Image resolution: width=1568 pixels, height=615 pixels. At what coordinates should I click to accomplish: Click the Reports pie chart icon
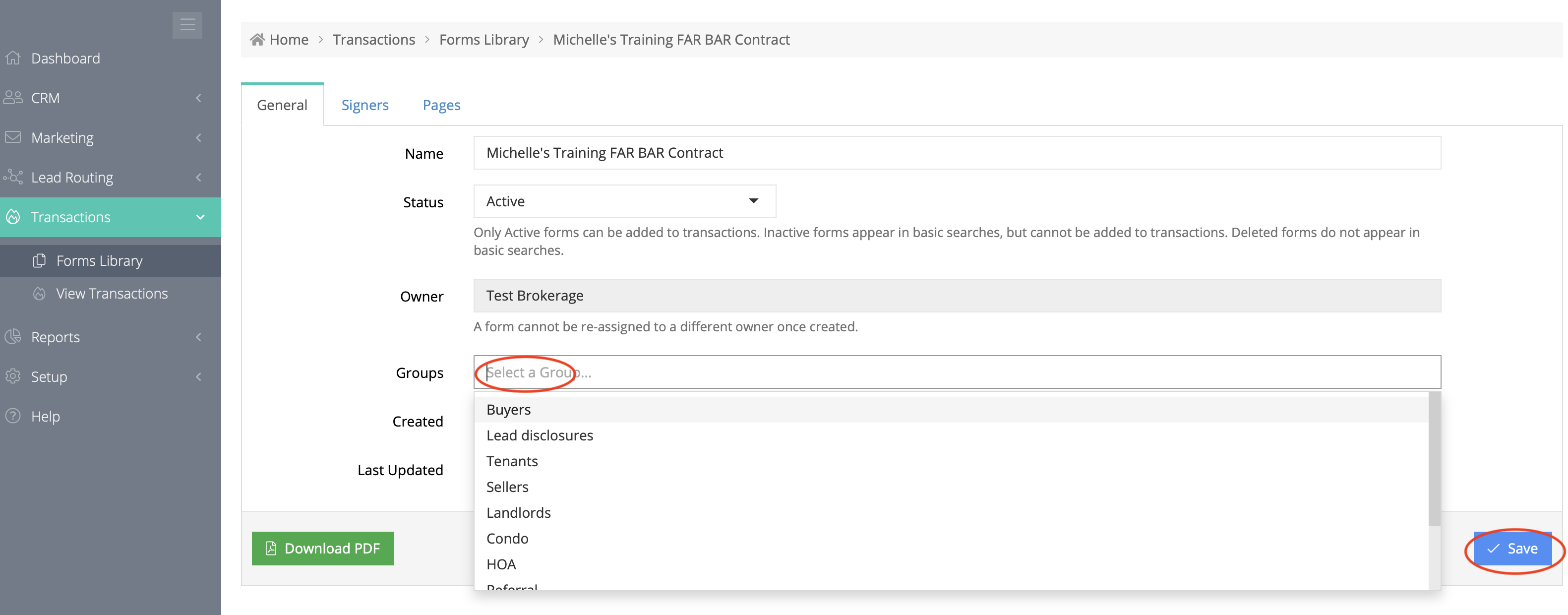(13, 337)
